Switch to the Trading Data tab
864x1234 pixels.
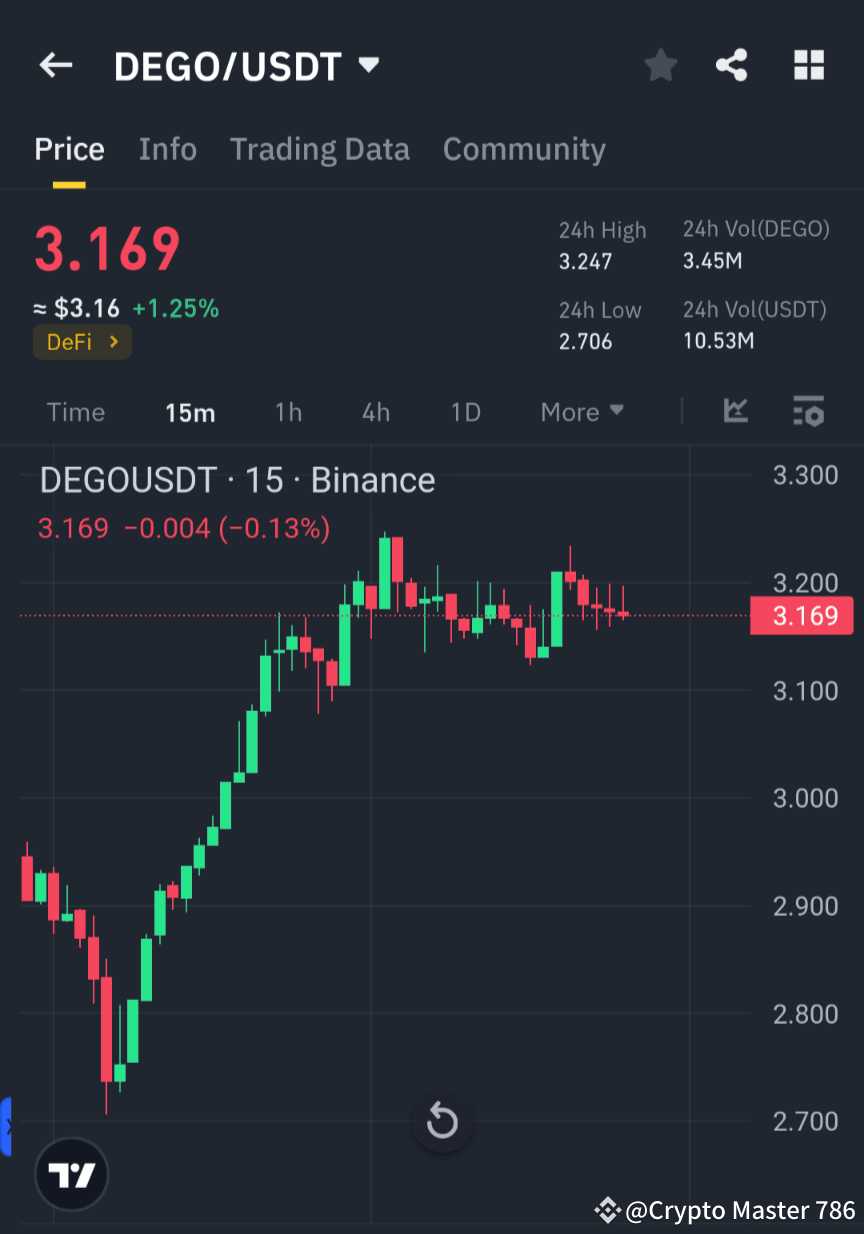click(x=320, y=148)
